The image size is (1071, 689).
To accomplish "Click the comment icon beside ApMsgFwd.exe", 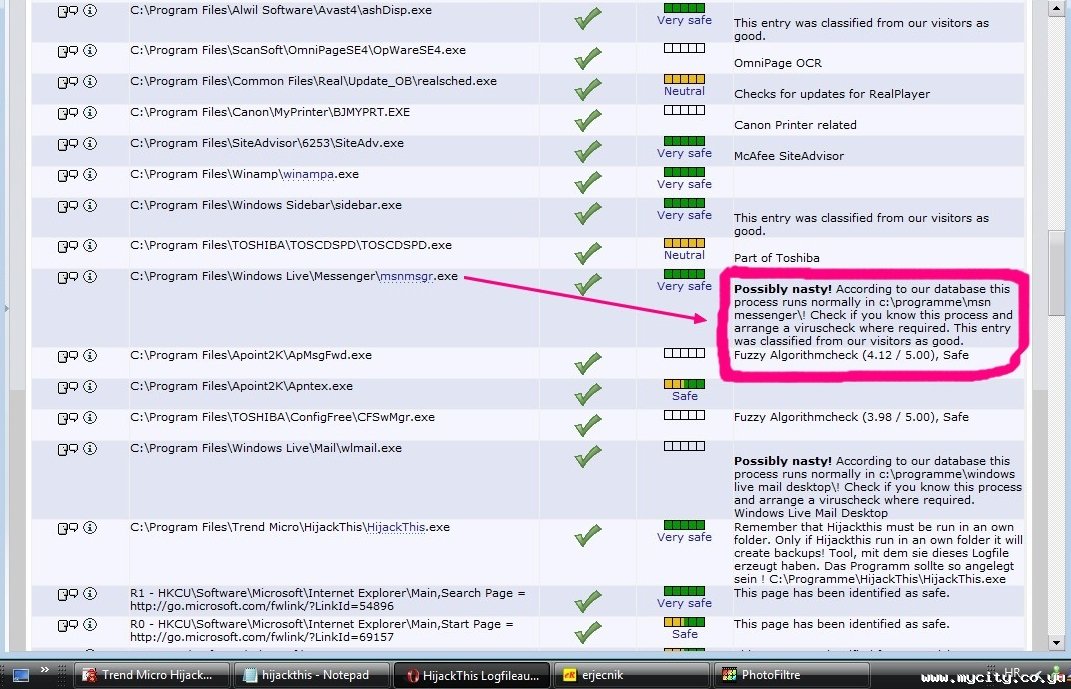I will (x=68, y=356).
